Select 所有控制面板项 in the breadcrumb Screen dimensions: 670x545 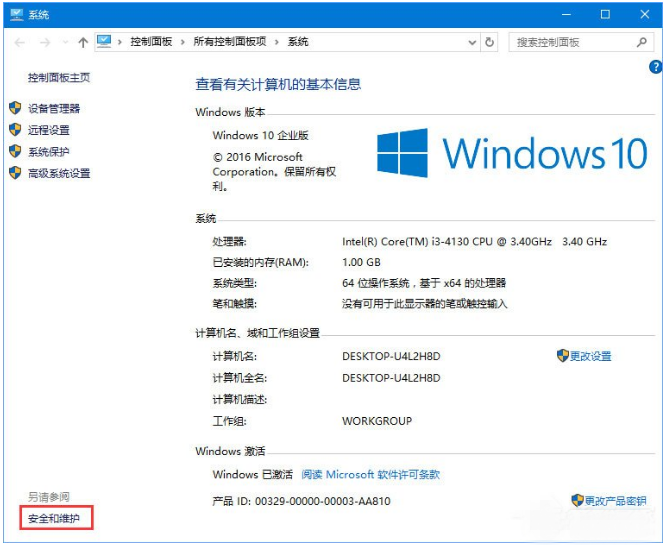coord(230,42)
